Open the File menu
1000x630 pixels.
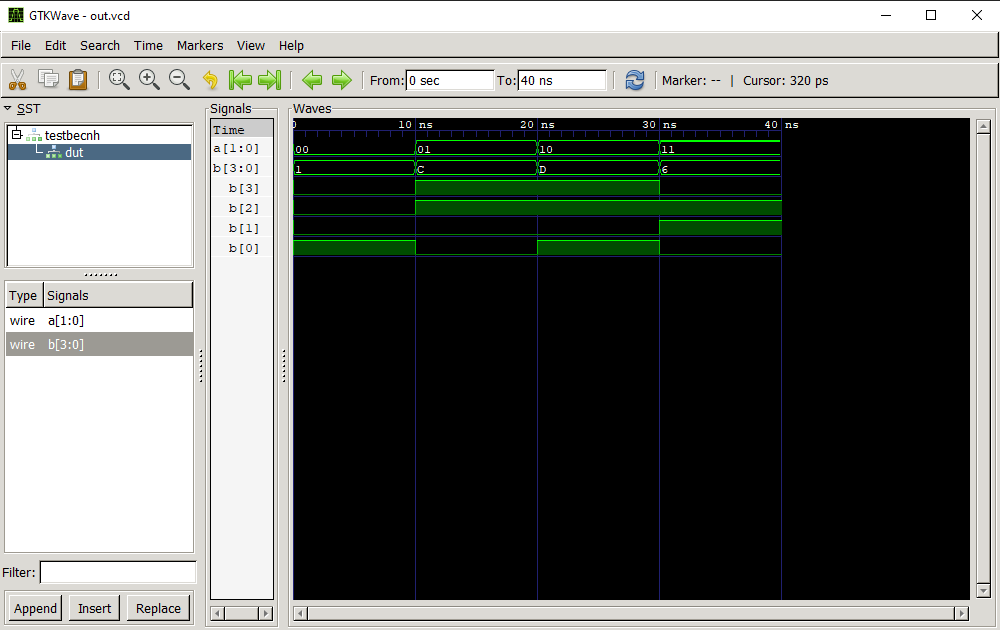(x=20, y=45)
